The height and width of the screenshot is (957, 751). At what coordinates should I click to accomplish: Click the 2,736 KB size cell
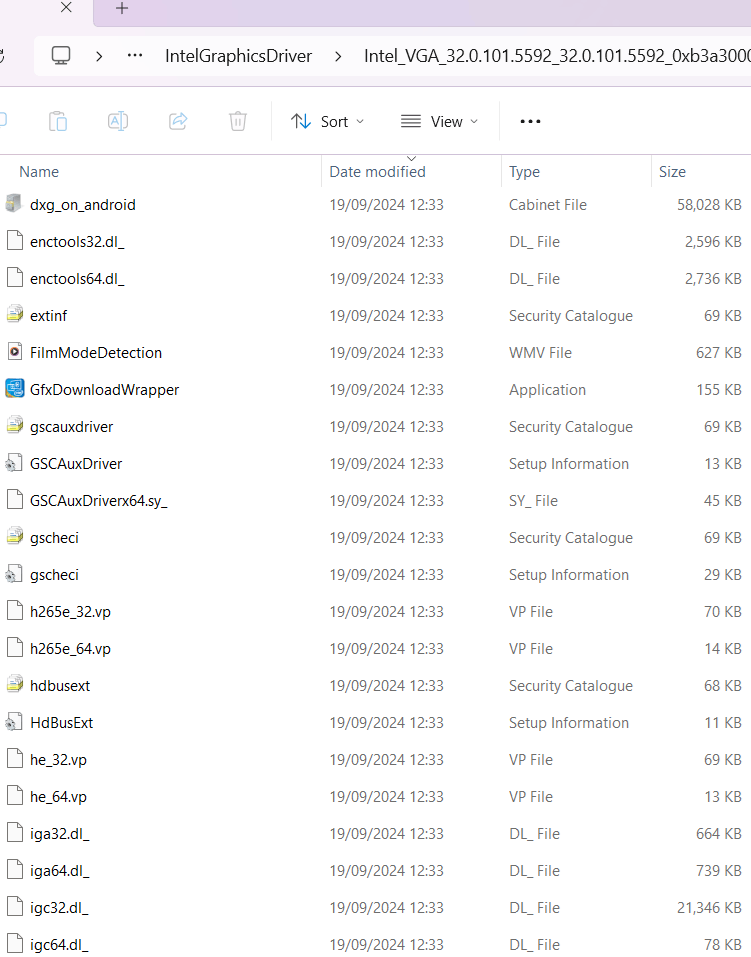click(713, 278)
